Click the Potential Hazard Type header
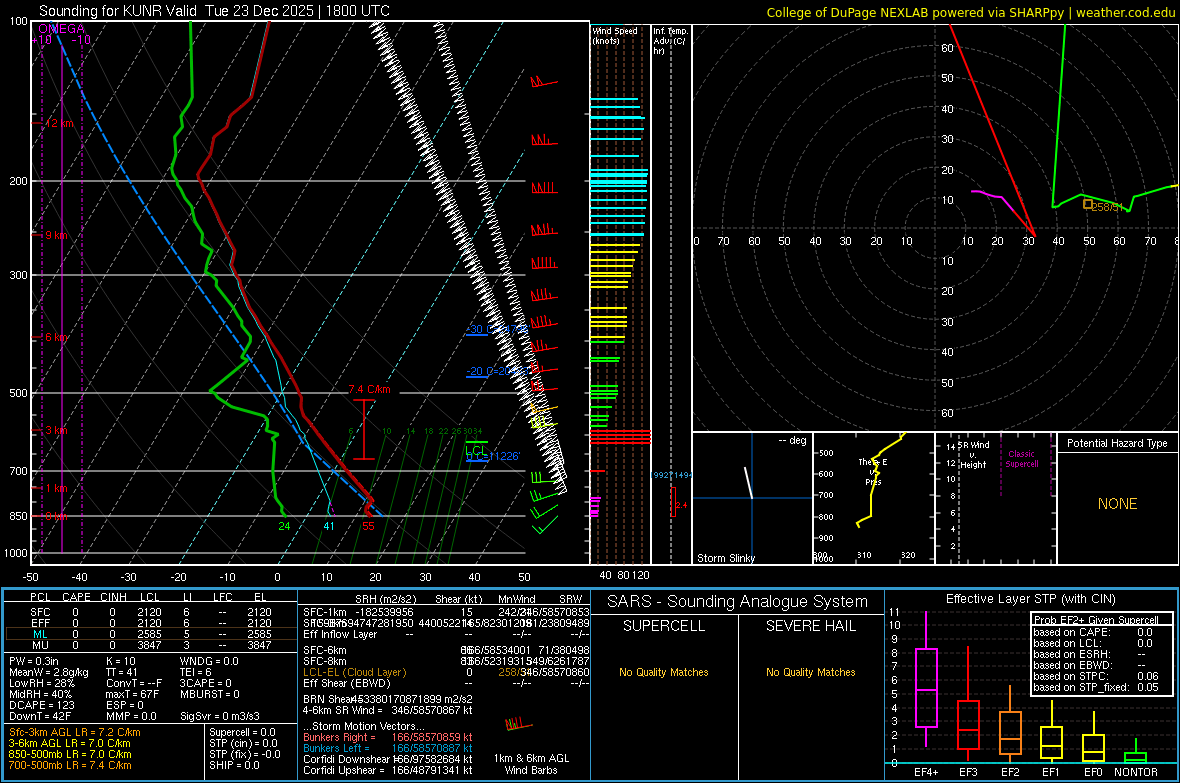1180x783 pixels. tap(1117, 443)
